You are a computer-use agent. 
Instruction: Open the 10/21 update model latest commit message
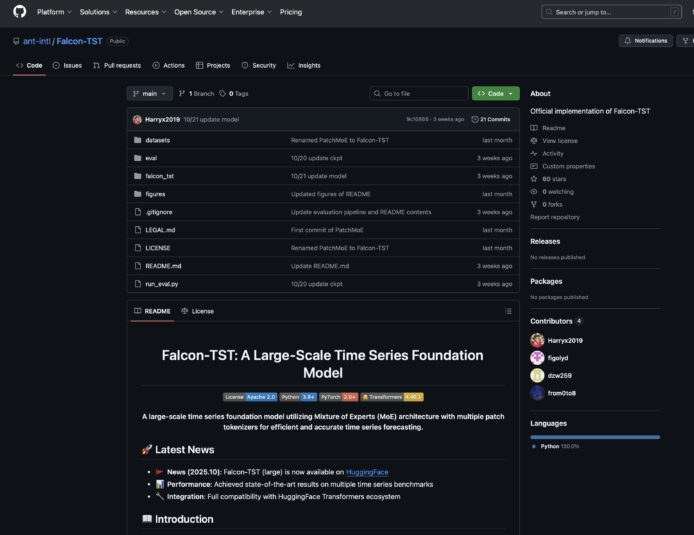211,119
